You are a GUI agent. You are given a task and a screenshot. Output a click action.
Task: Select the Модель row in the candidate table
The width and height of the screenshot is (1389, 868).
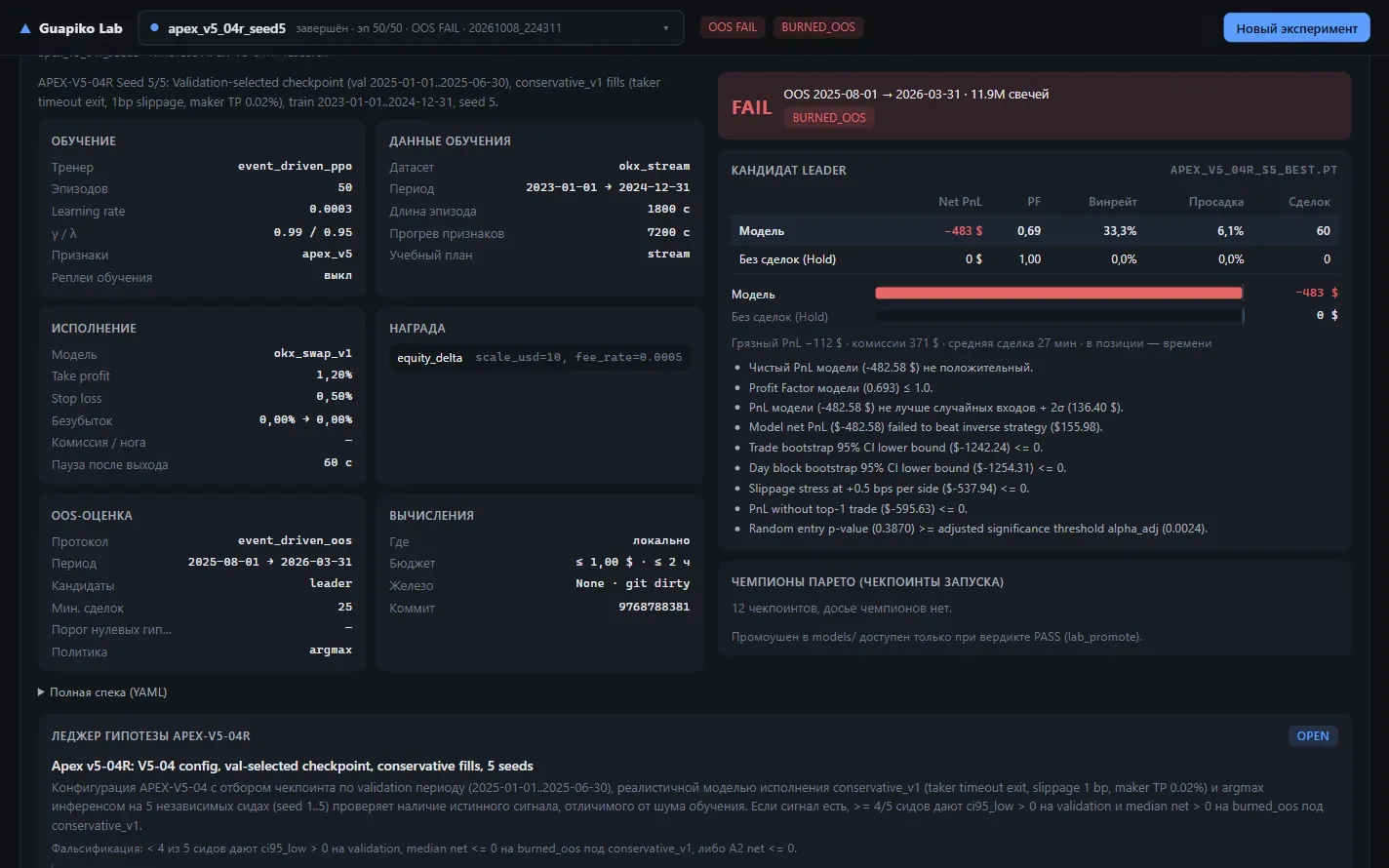click(1034, 231)
